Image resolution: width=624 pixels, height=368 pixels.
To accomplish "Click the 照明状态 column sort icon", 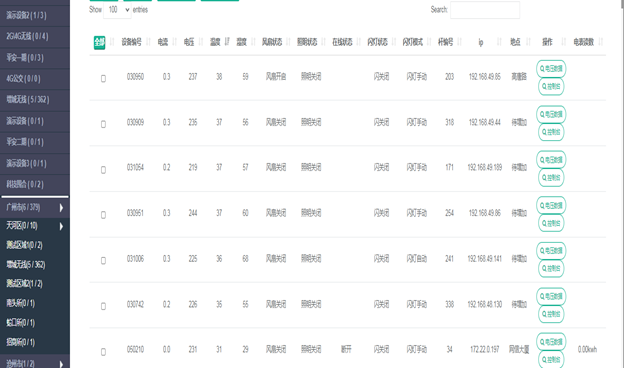I will (324, 42).
